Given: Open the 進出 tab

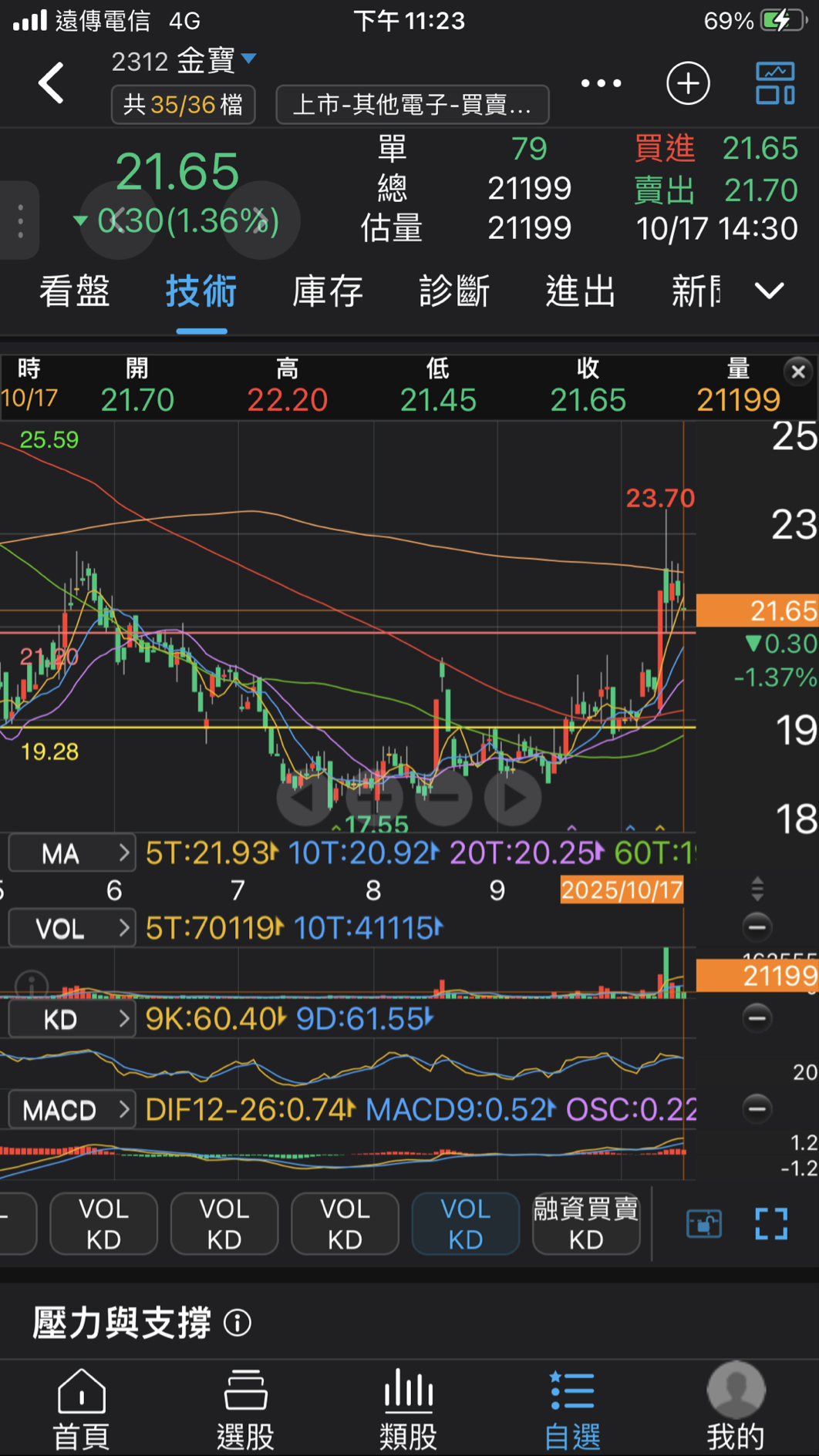Looking at the screenshot, I should (581, 292).
